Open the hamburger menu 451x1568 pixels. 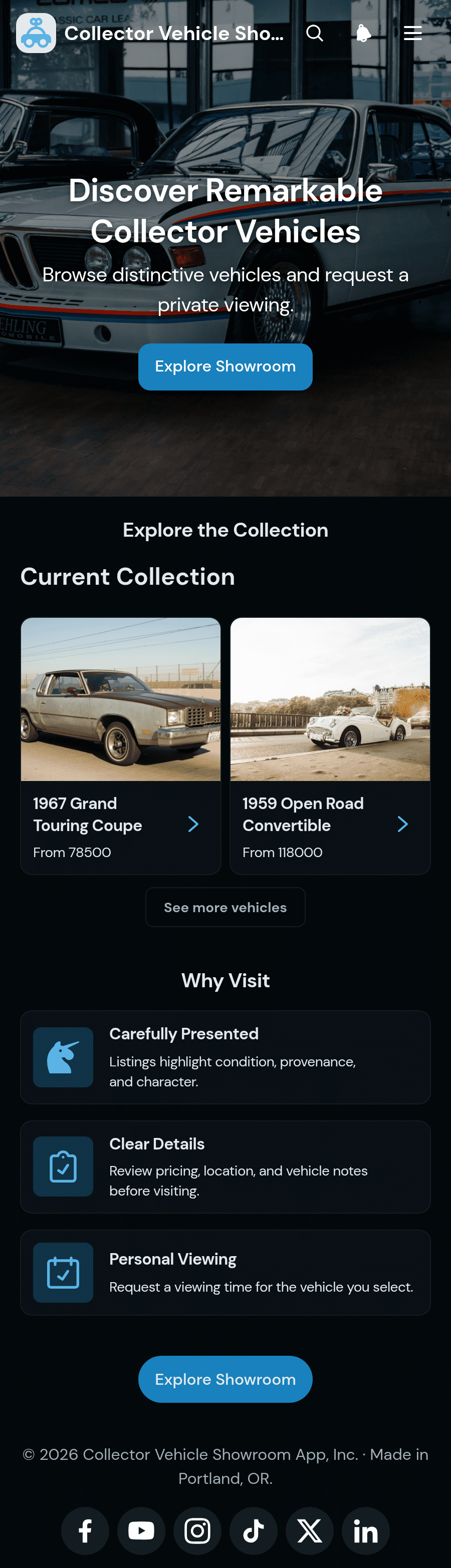pyautogui.click(x=412, y=33)
